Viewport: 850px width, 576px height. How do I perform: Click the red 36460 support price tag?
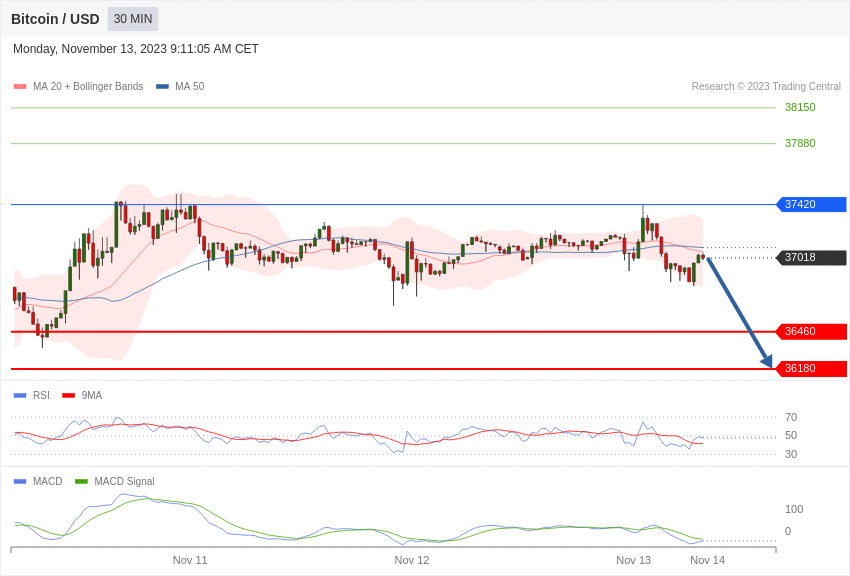pos(812,332)
